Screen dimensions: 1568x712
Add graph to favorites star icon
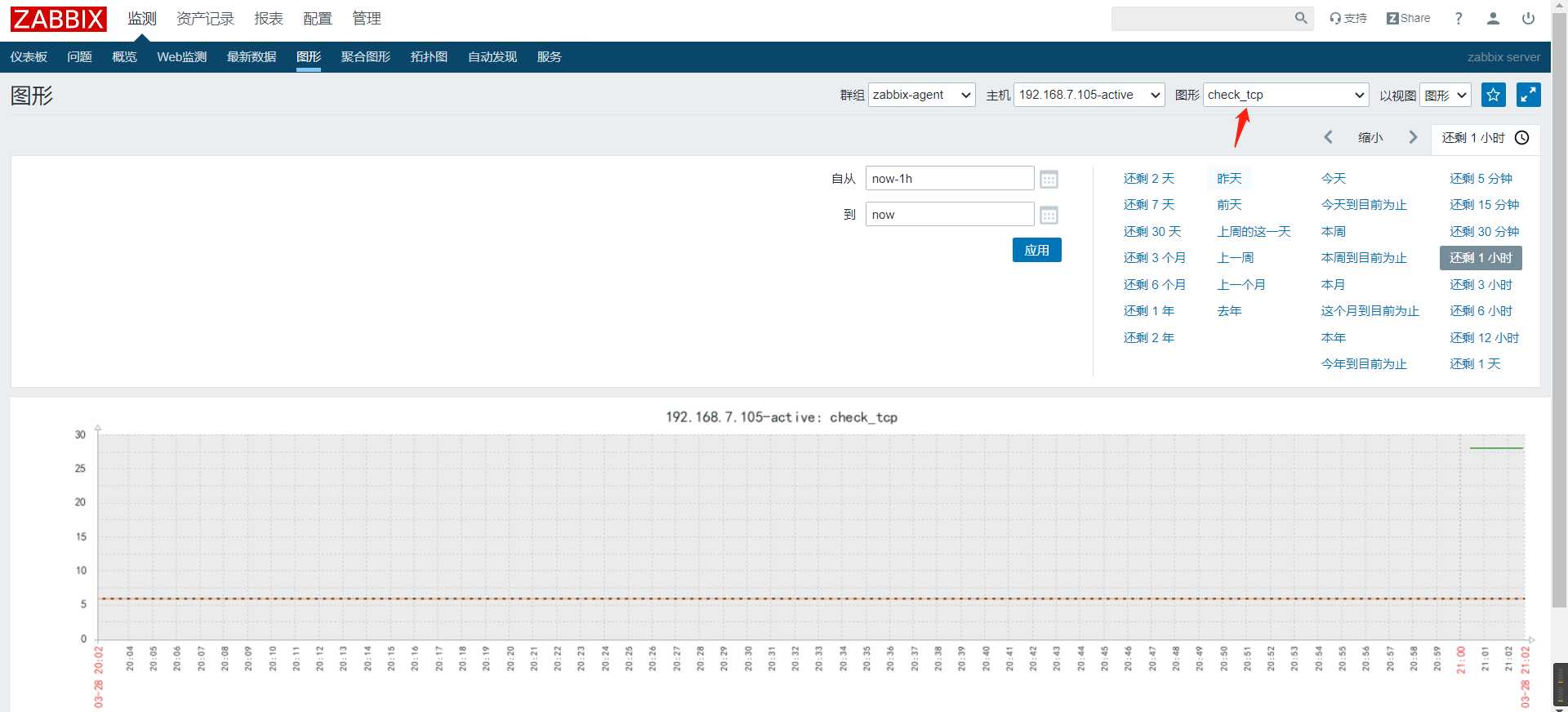pyautogui.click(x=1494, y=95)
